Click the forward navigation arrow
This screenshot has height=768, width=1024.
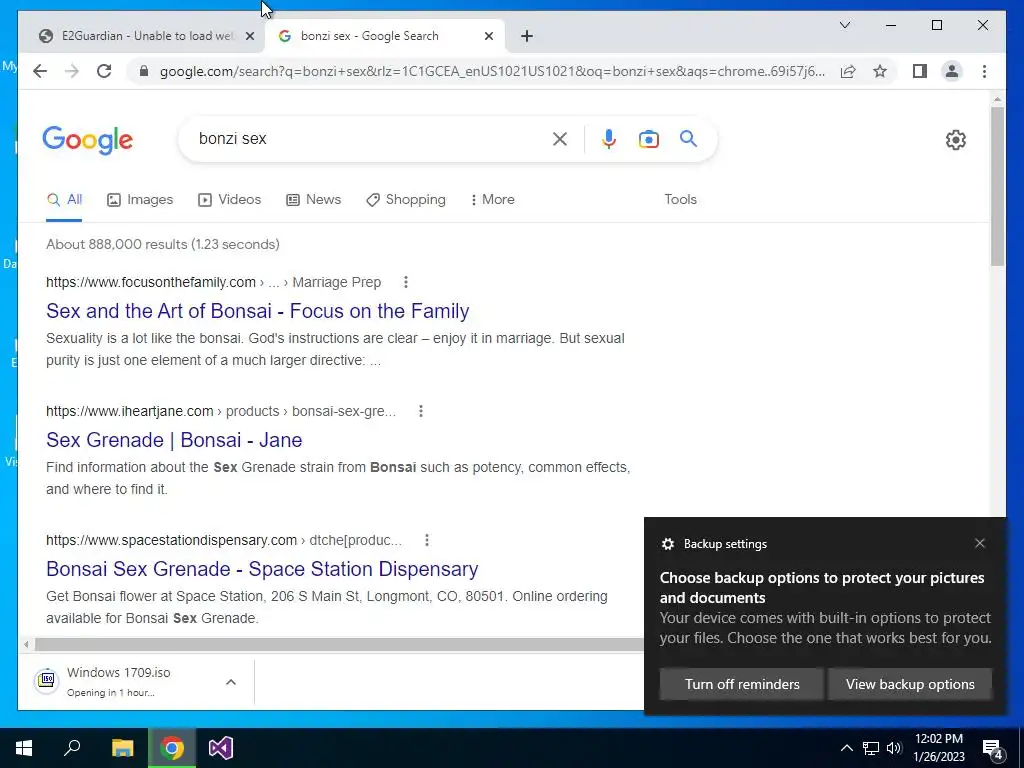[x=72, y=71]
